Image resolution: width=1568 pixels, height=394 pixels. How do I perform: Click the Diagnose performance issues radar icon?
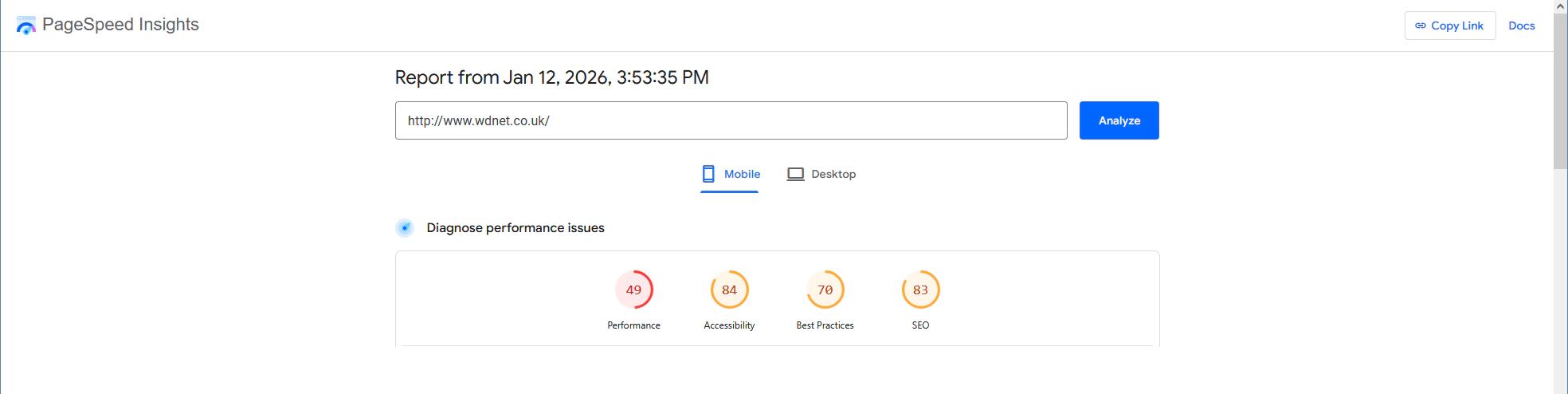[x=405, y=228]
